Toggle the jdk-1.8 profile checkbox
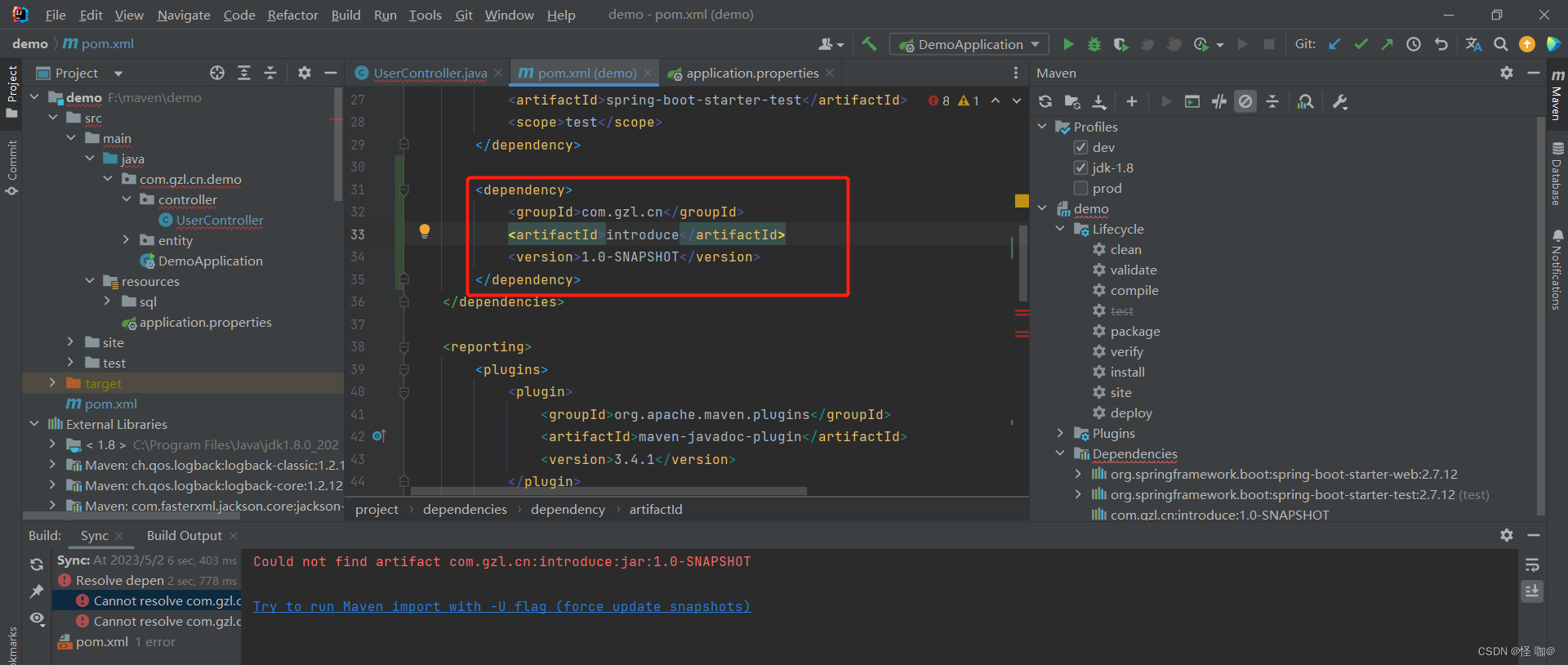 click(x=1080, y=167)
